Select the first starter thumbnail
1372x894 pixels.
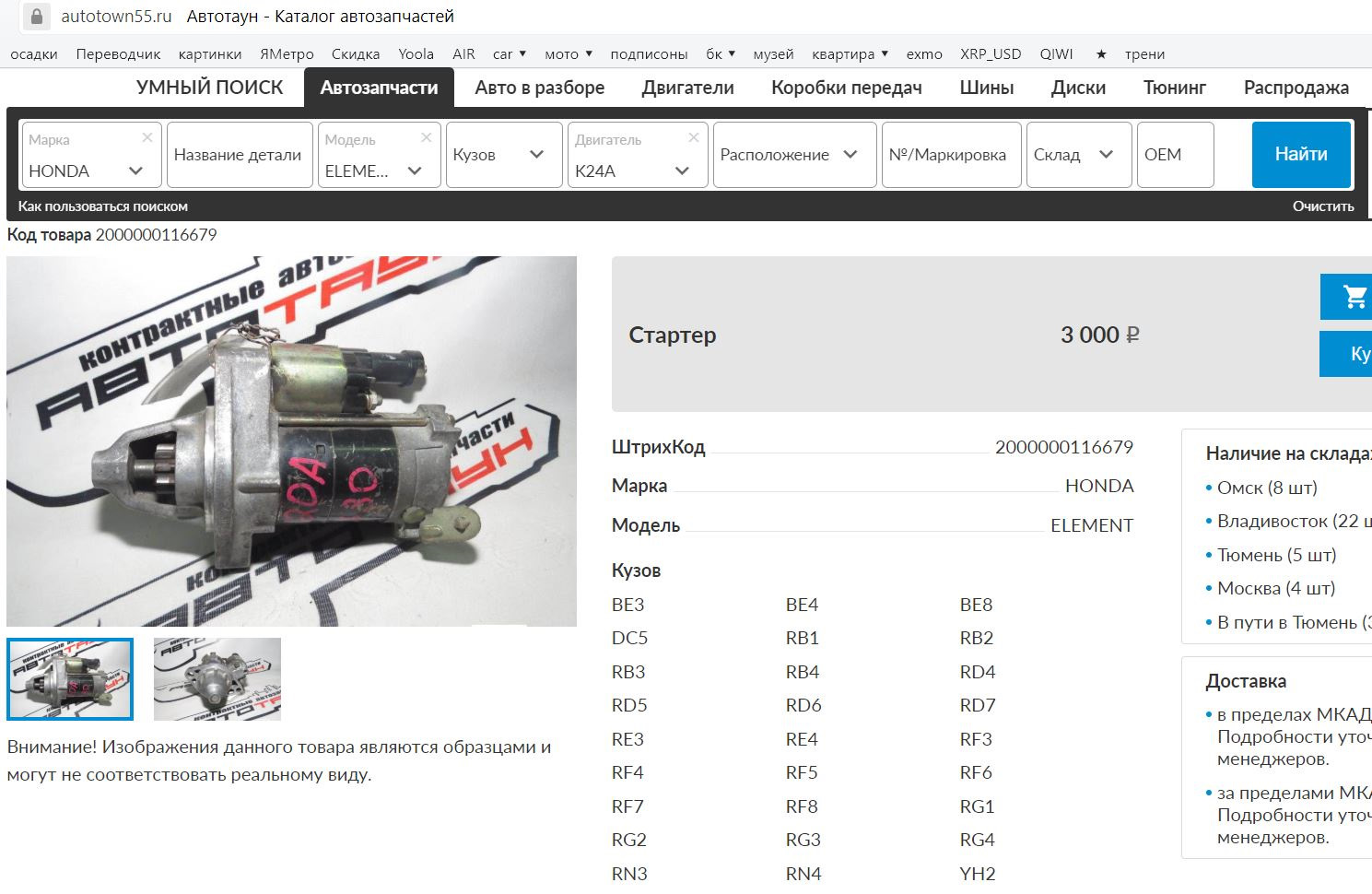[70, 679]
